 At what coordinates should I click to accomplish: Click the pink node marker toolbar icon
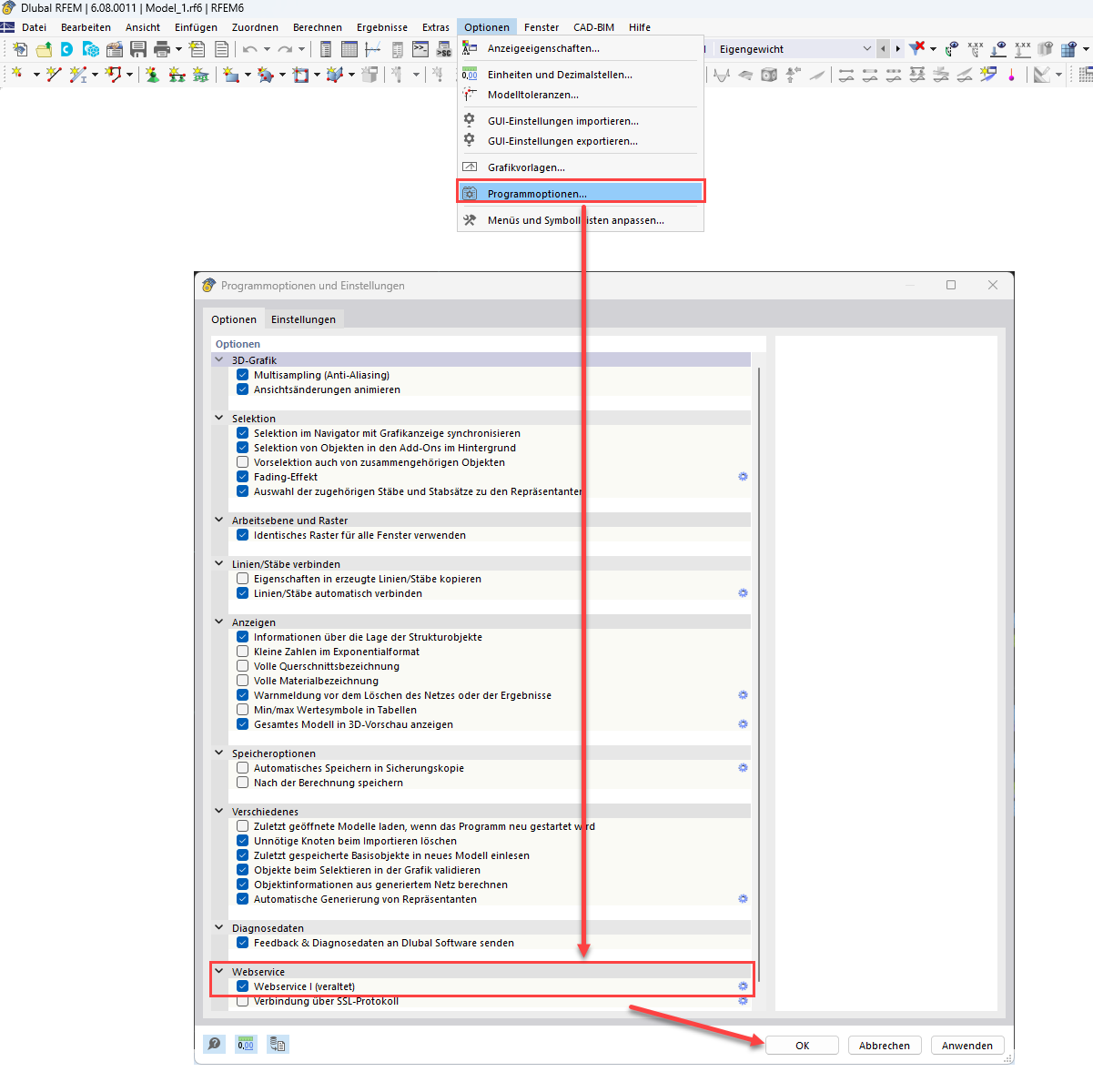point(1012,76)
